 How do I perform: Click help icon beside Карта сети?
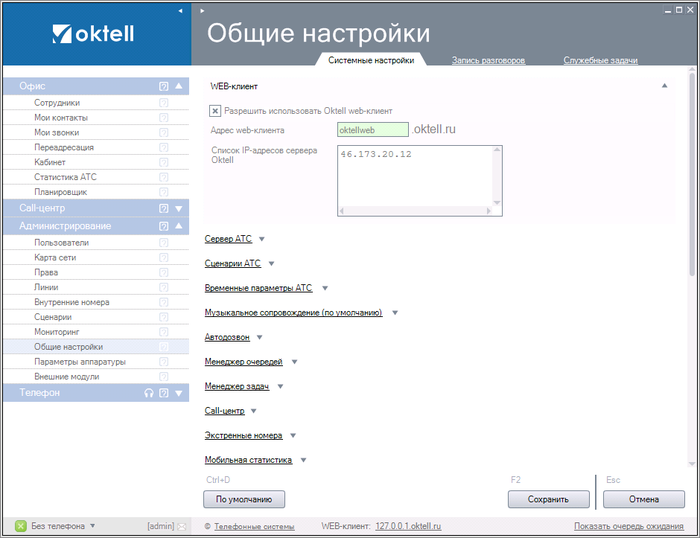[164, 257]
